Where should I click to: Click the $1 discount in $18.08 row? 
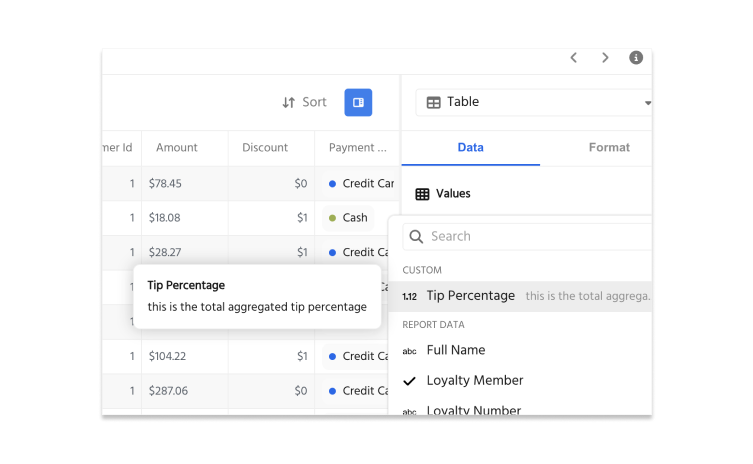point(302,218)
